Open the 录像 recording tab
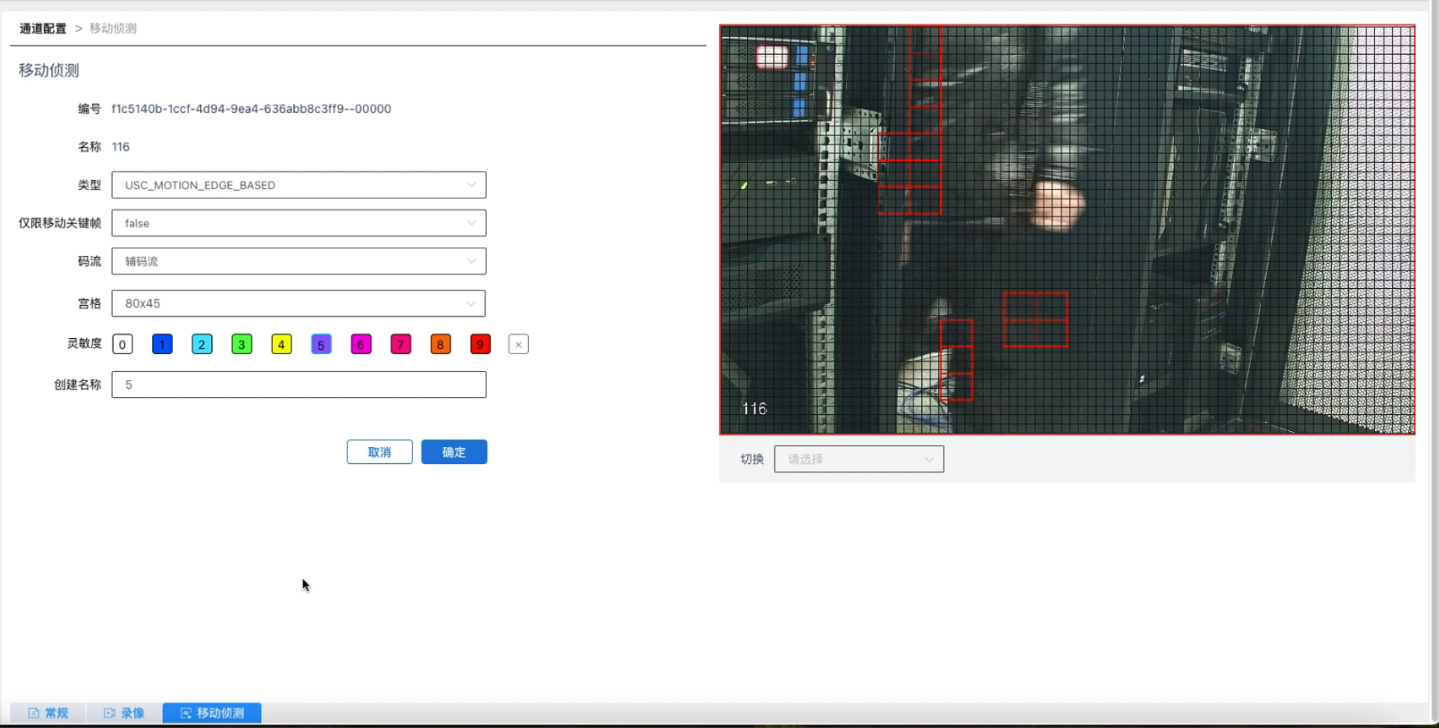 click(124, 713)
